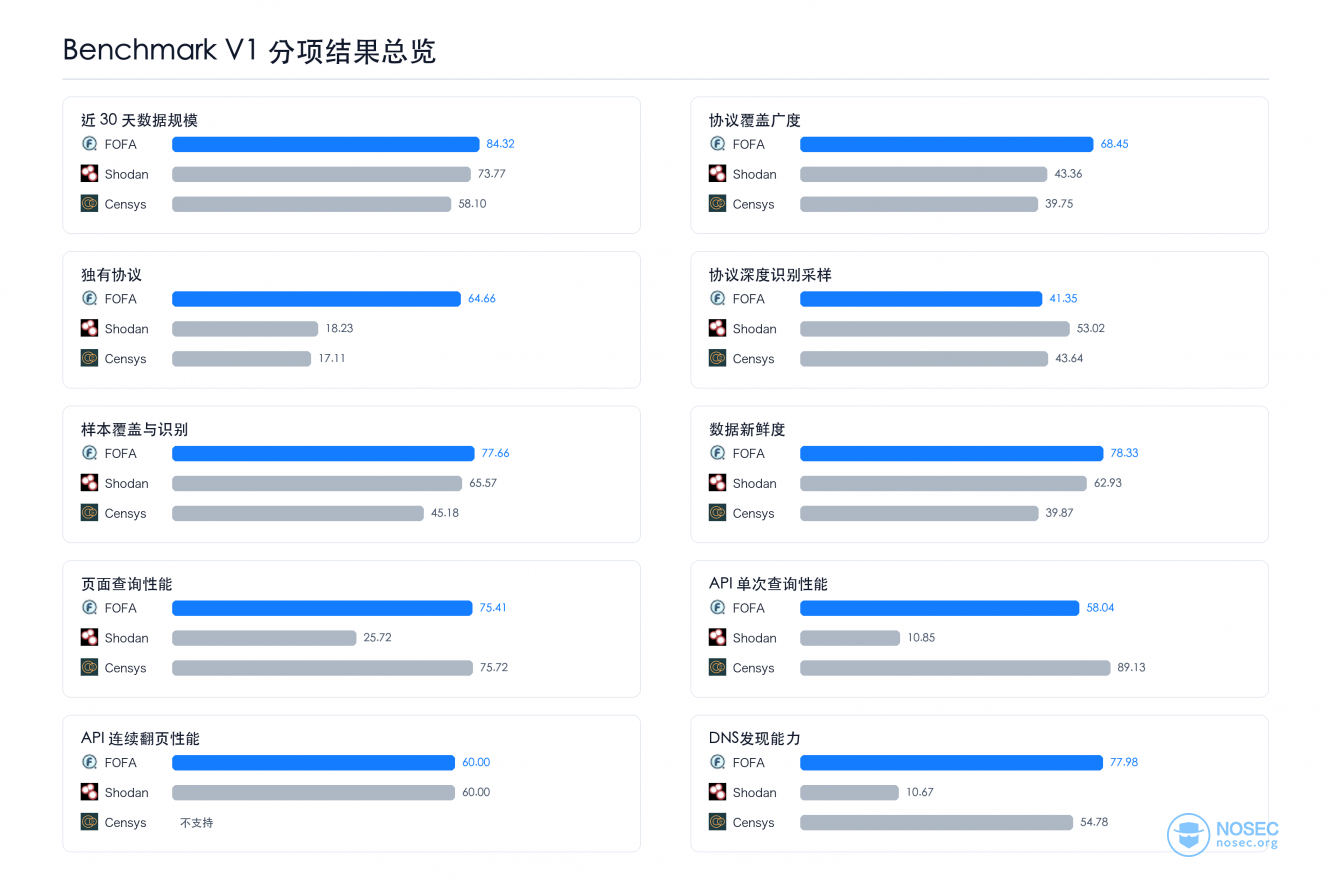Screen dimensions: 1331x881
Task: Click the API 单次查询性能 card title
Action: coord(768,584)
